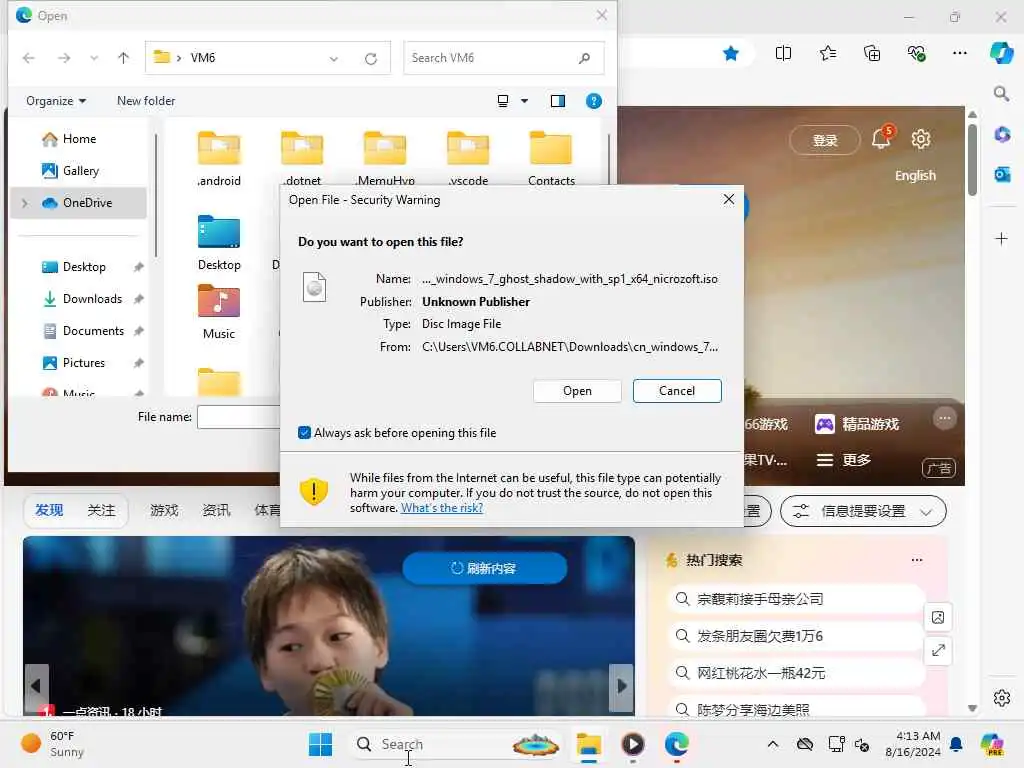The image size is (1024, 768).
Task: Change the view layout icon
Action: point(503,101)
